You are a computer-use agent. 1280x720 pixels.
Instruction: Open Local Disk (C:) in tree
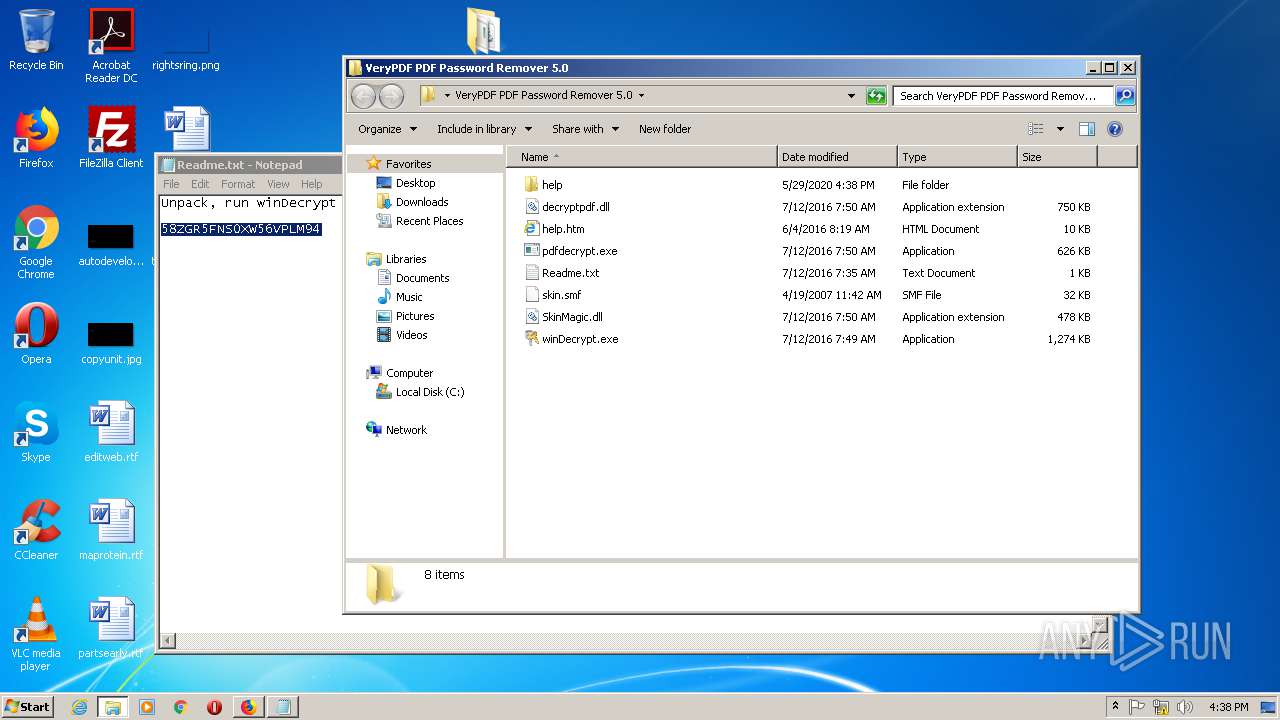[420, 392]
